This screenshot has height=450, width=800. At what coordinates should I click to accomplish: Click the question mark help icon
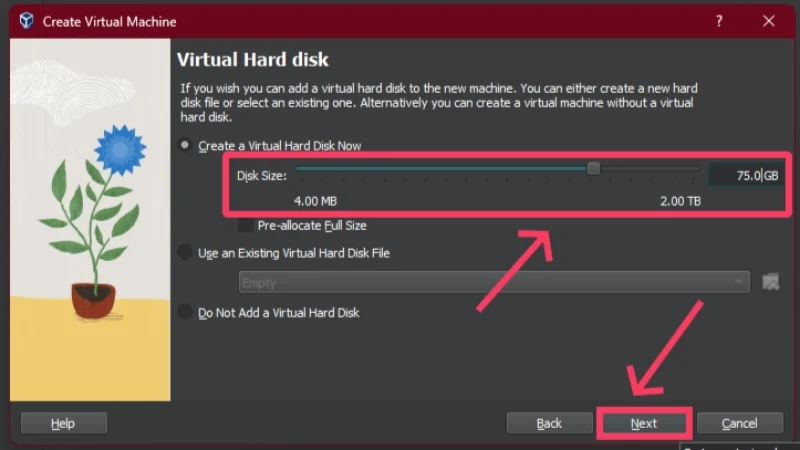(x=719, y=21)
